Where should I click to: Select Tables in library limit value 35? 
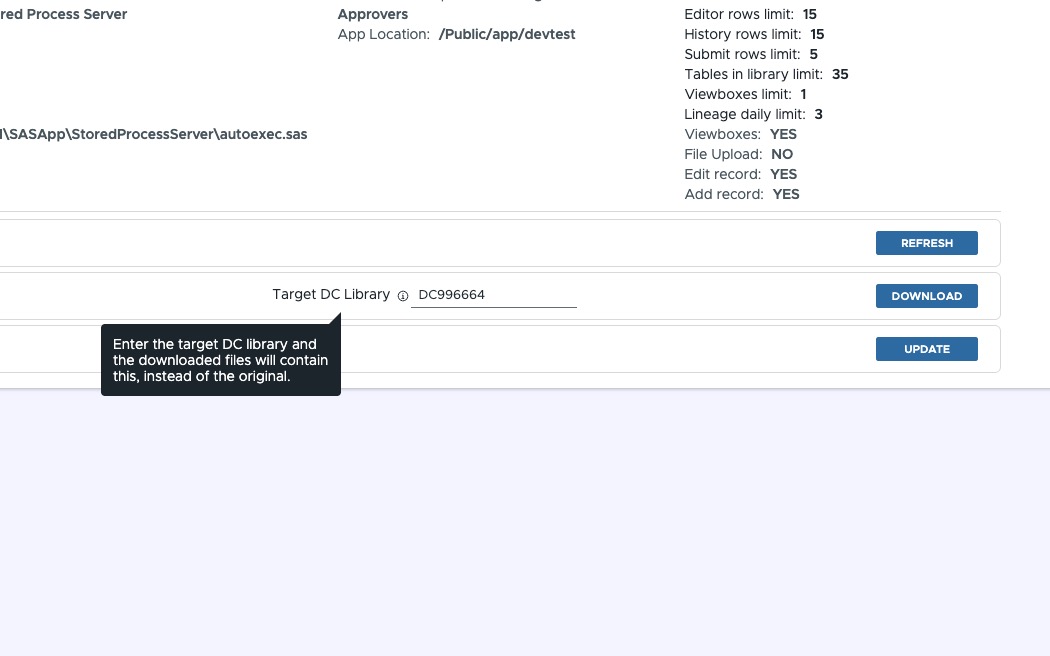[840, 74]
